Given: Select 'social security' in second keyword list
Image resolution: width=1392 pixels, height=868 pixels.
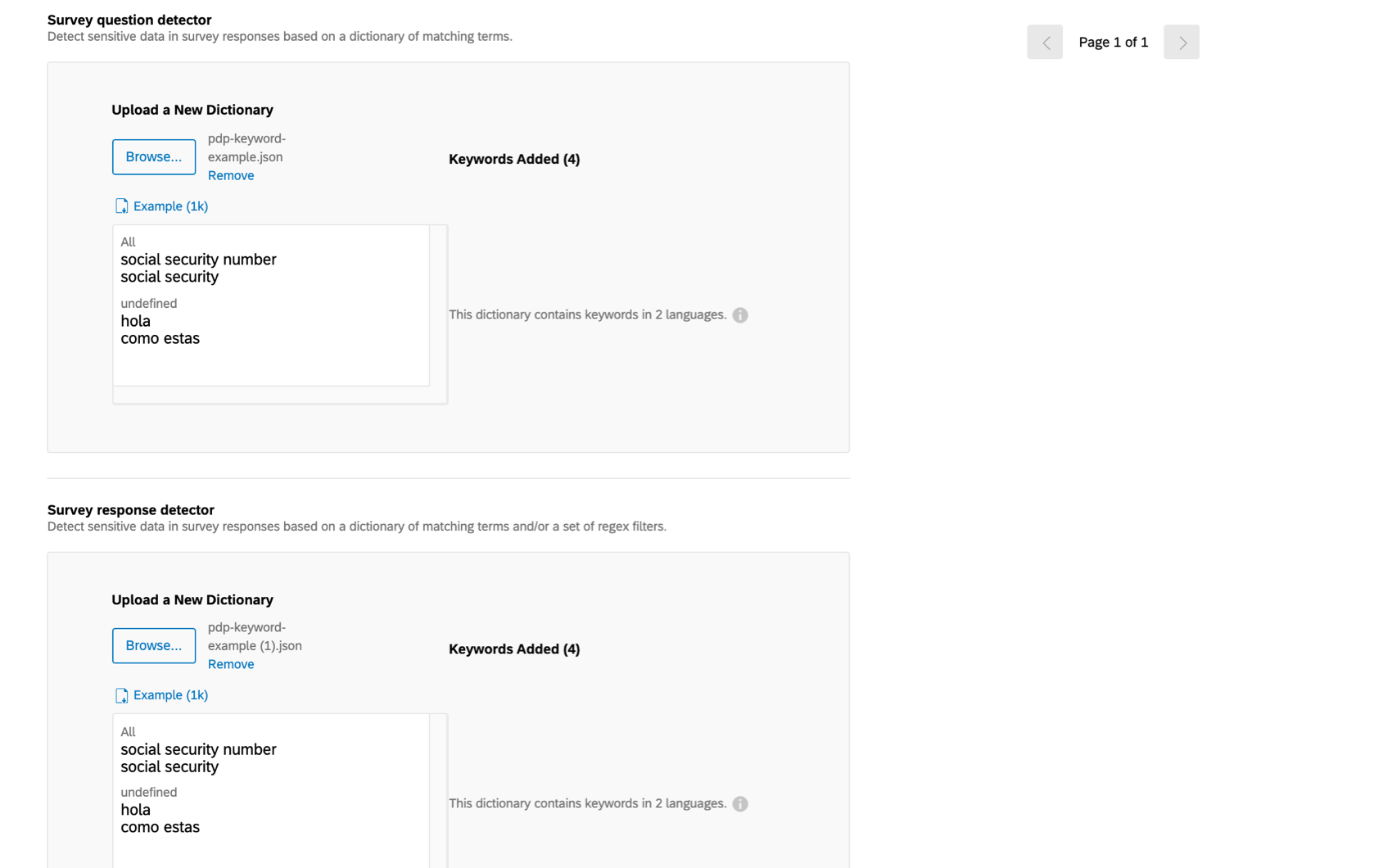Looking at the screenshot, I should 169,766.
